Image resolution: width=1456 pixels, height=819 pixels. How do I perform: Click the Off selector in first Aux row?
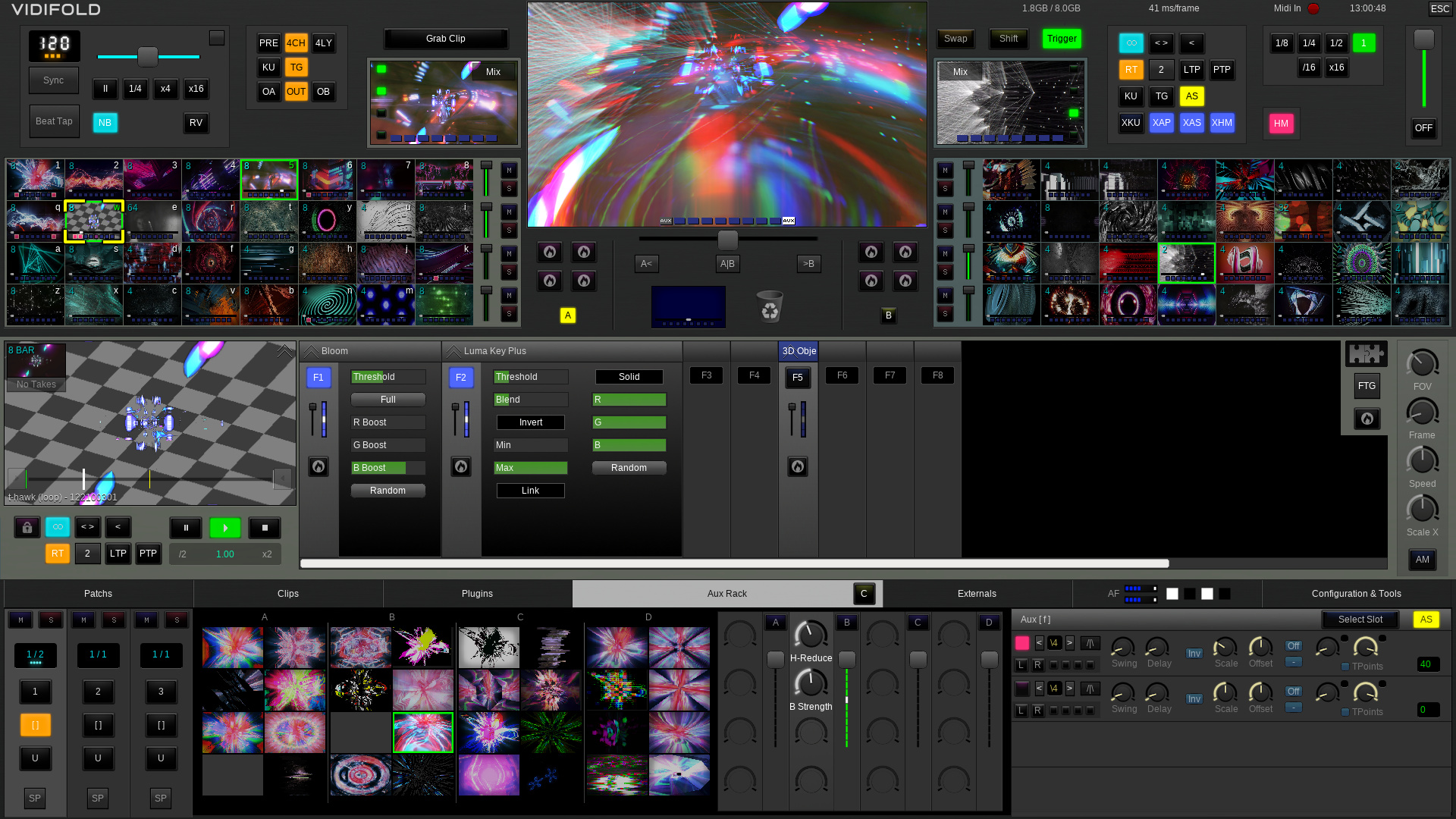pyautogui.click(x=1294, y=646)
